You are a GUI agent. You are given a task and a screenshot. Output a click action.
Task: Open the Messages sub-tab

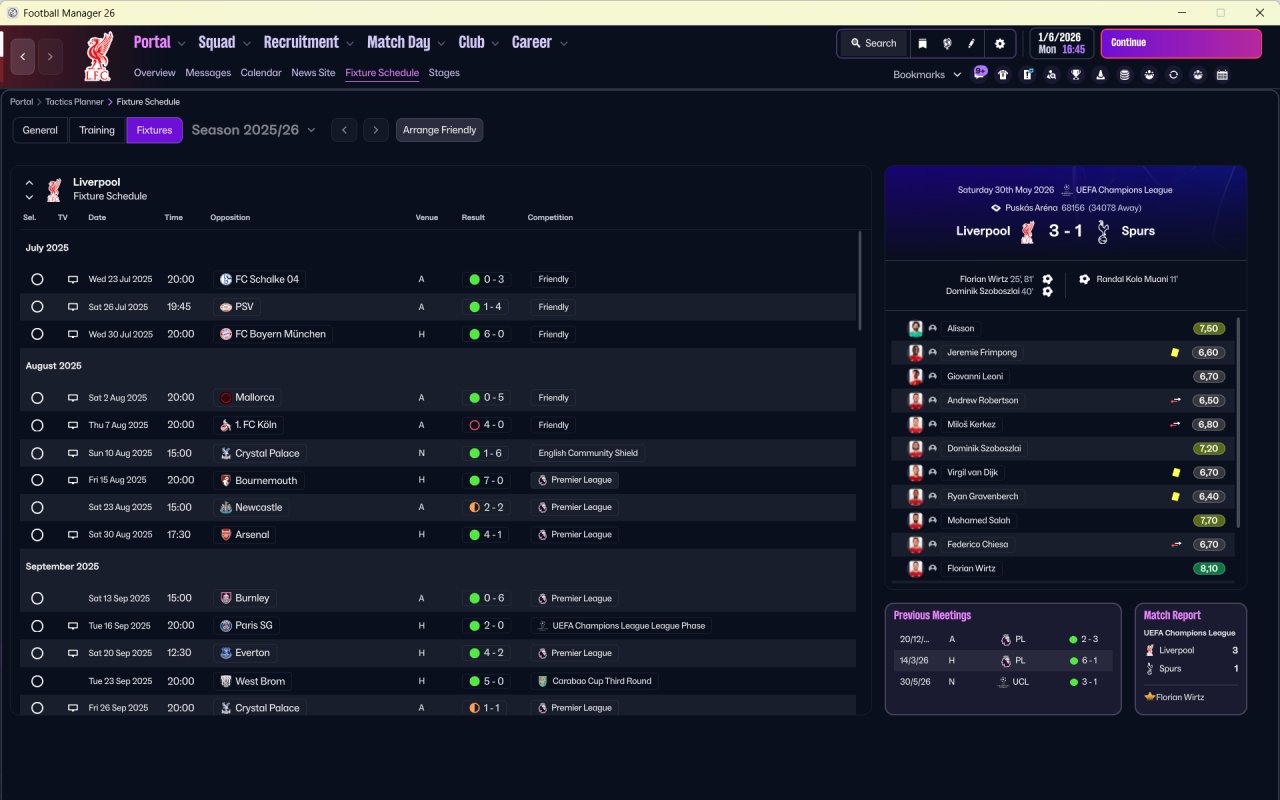(208, 73)
